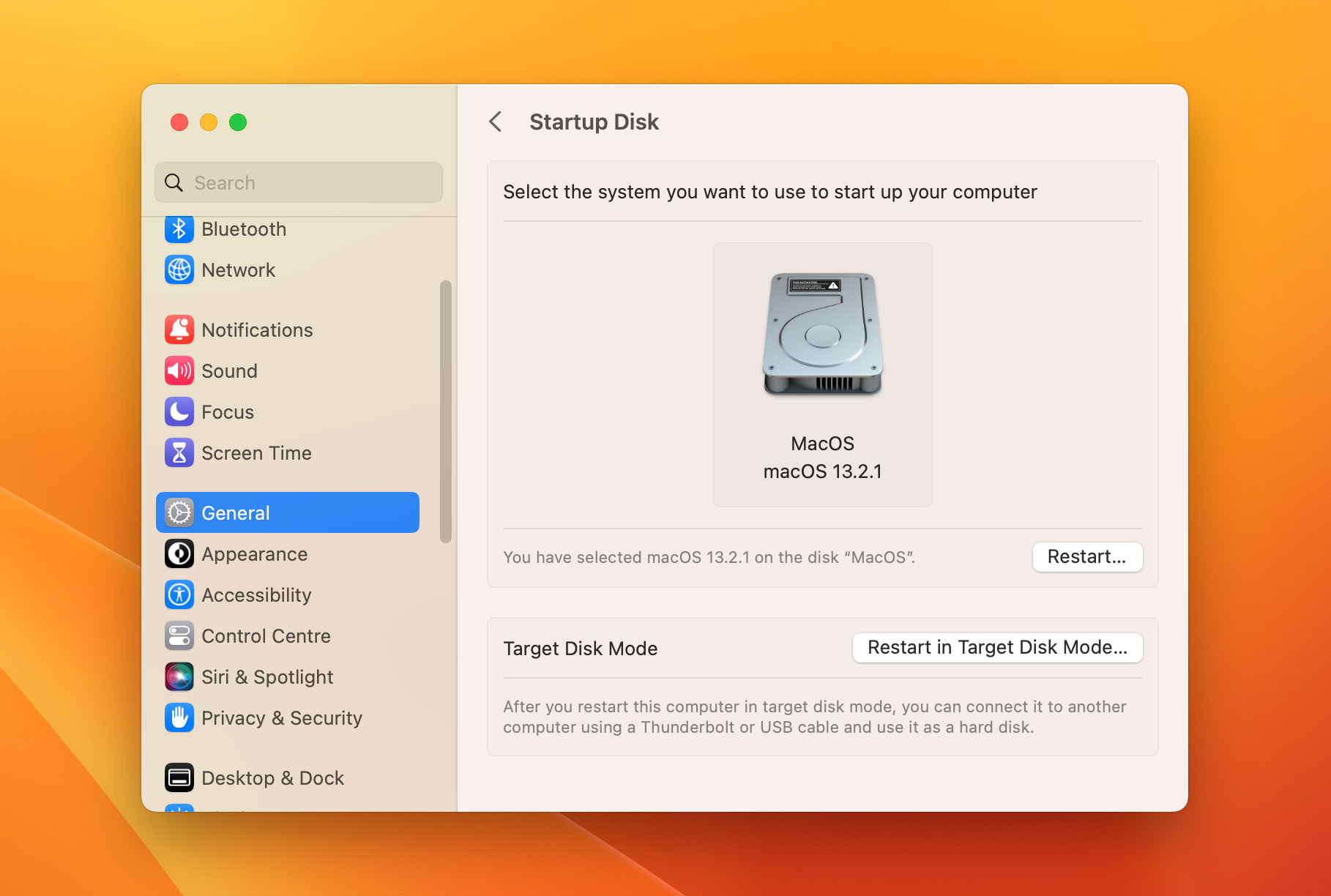Minimize window with yellow button
This screenshot has width=1331, height=896.
coord(209,122)
